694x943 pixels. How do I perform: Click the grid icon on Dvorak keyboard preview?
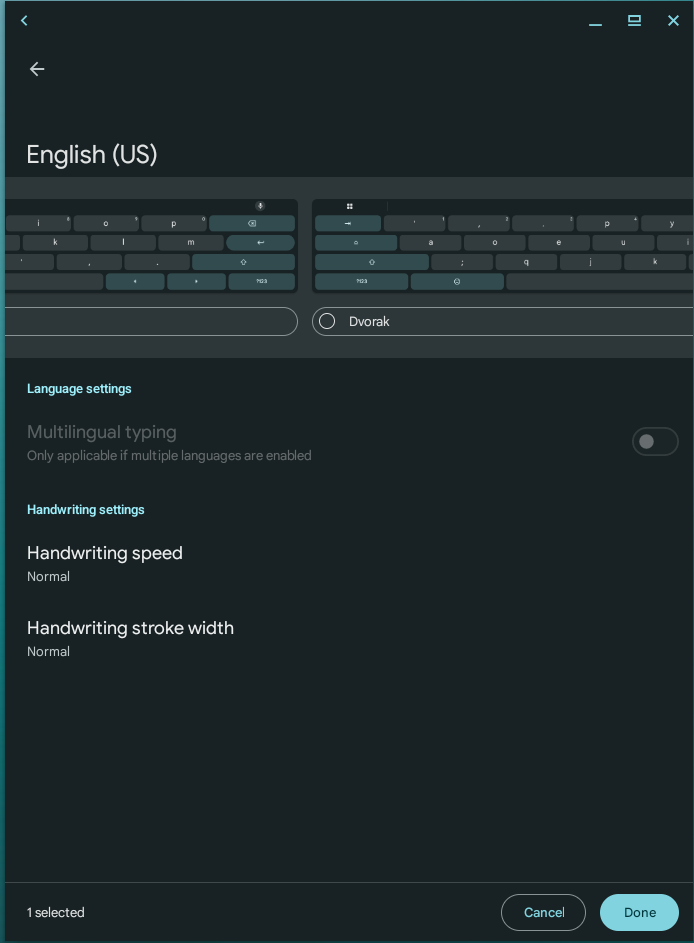(349, 206)
